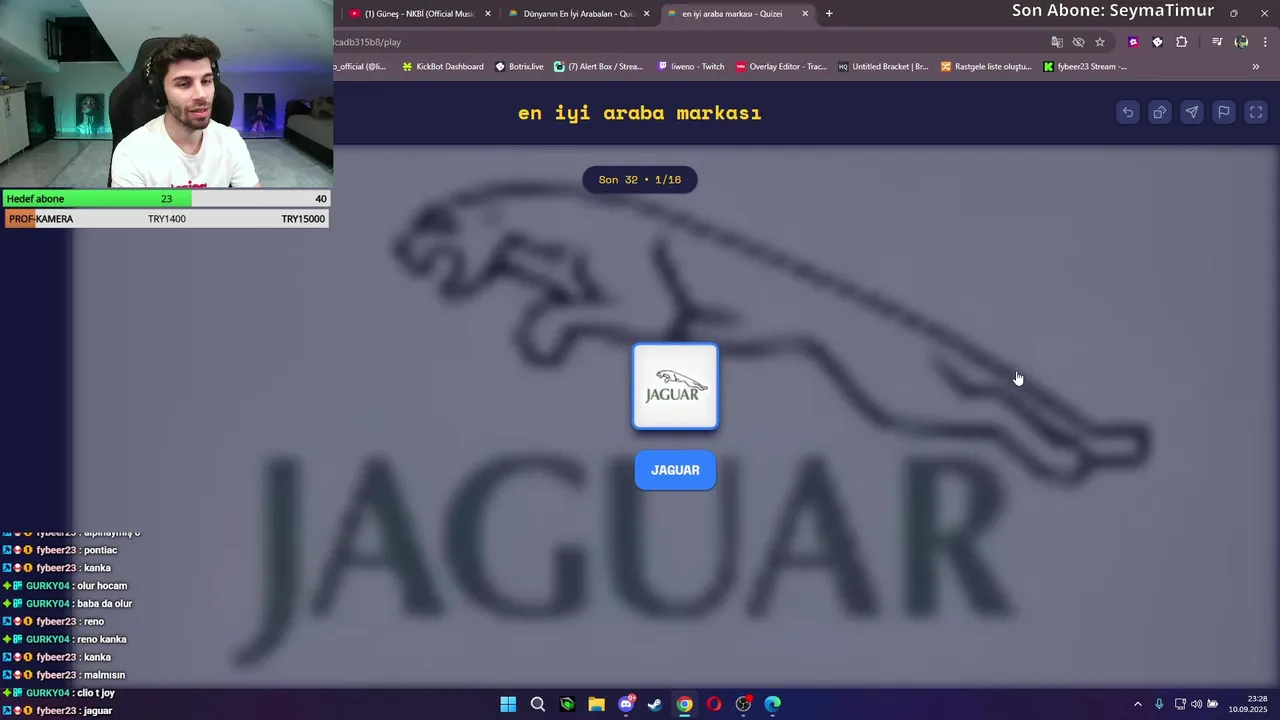This screenshot has height=720, width=1280.
Task: Click the en iyi araba markası title
Action: pos(640,113)
